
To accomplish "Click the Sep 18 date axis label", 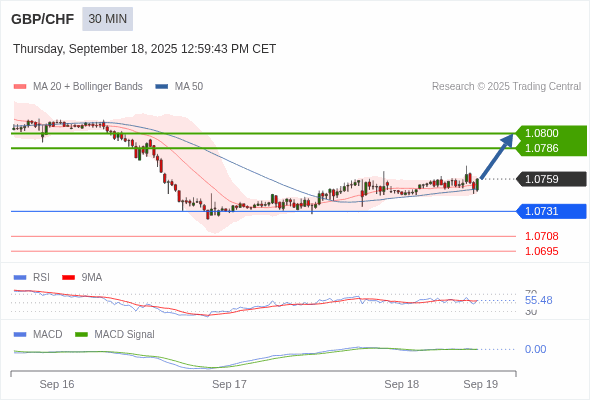I will [x=401, y=384].
